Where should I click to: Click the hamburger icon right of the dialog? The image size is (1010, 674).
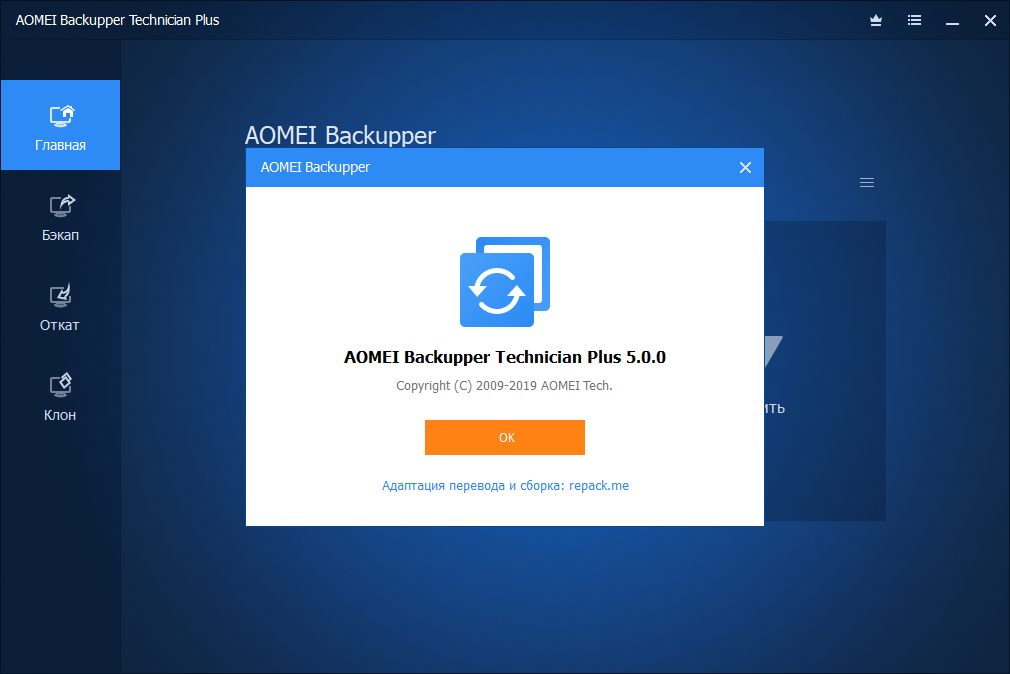pos(867,182)
